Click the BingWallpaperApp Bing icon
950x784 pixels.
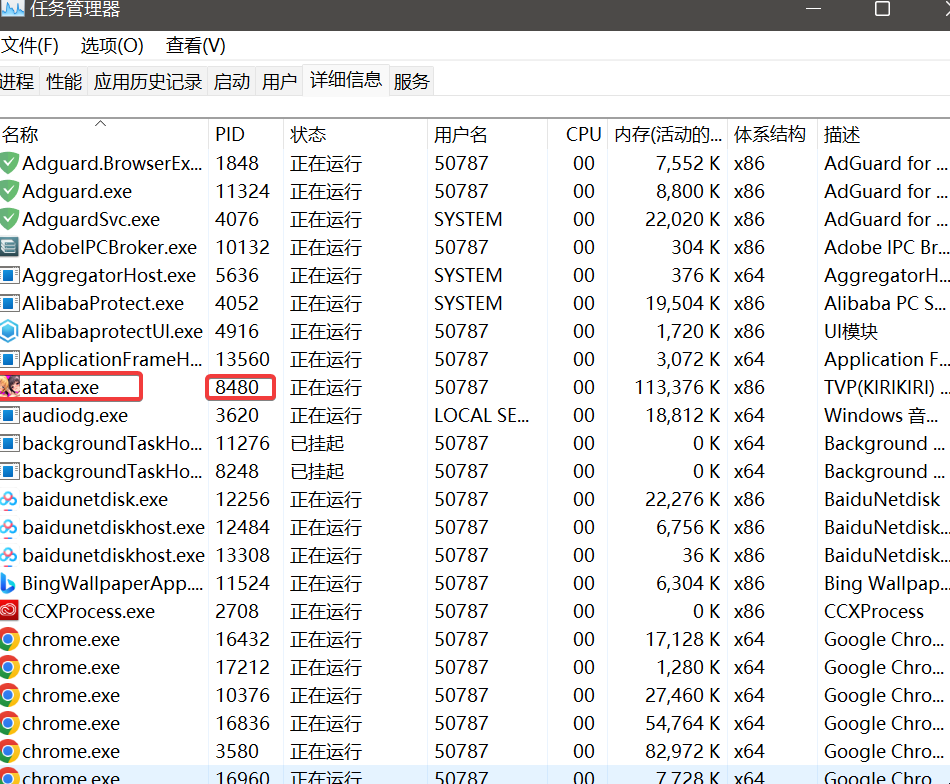(x=10, y=583)
